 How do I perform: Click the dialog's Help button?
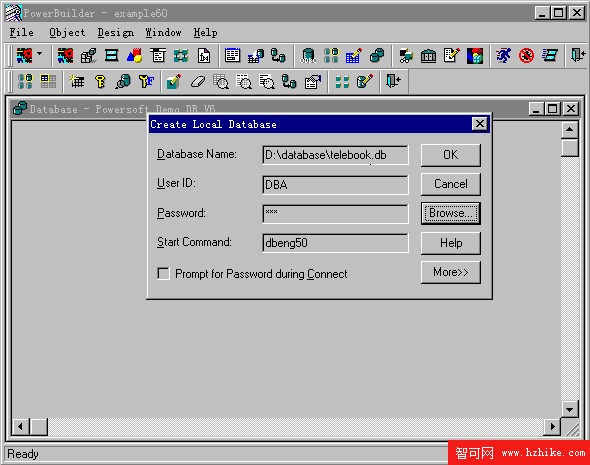(450, 243)
